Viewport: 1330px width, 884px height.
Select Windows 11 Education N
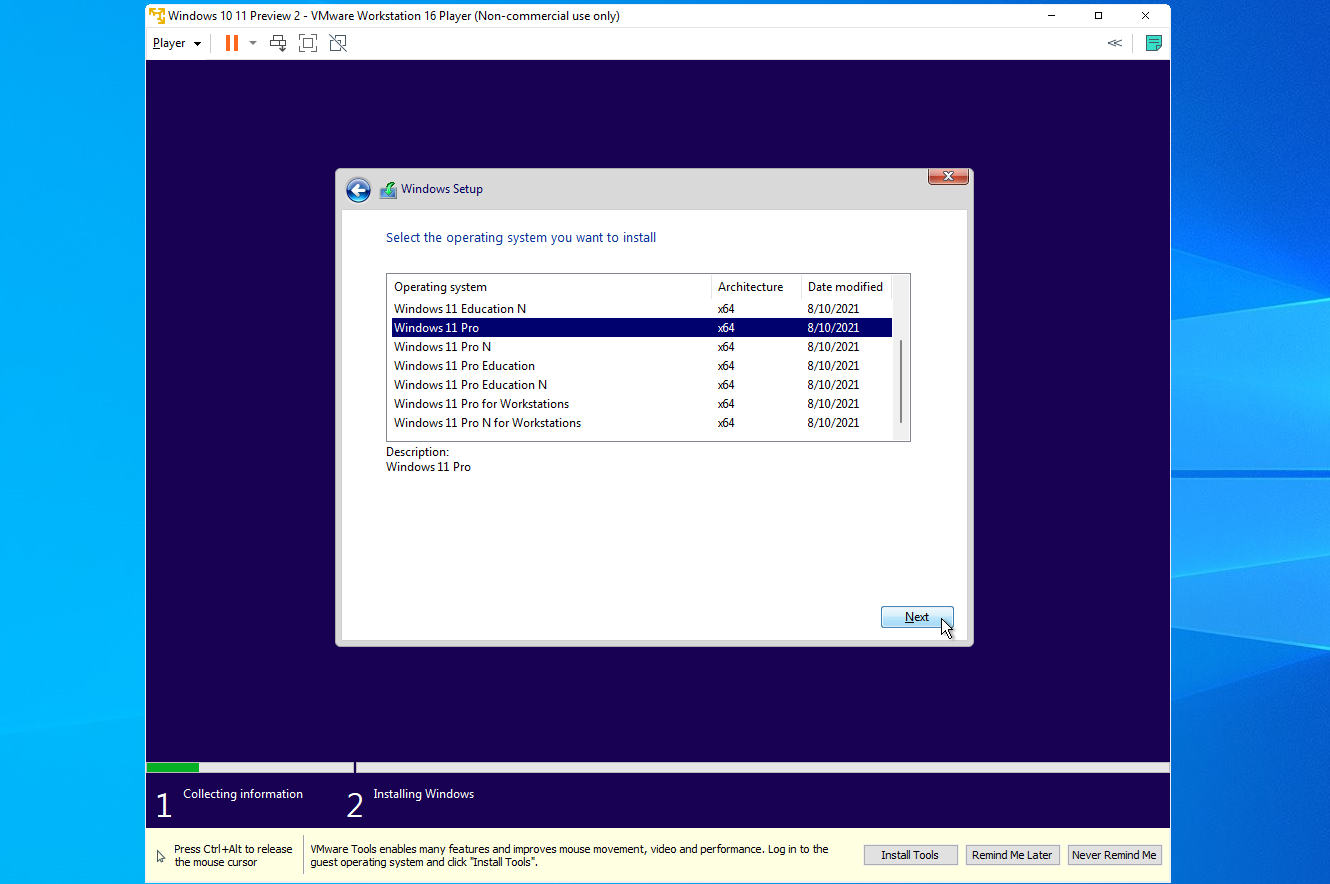click(641, 309)
